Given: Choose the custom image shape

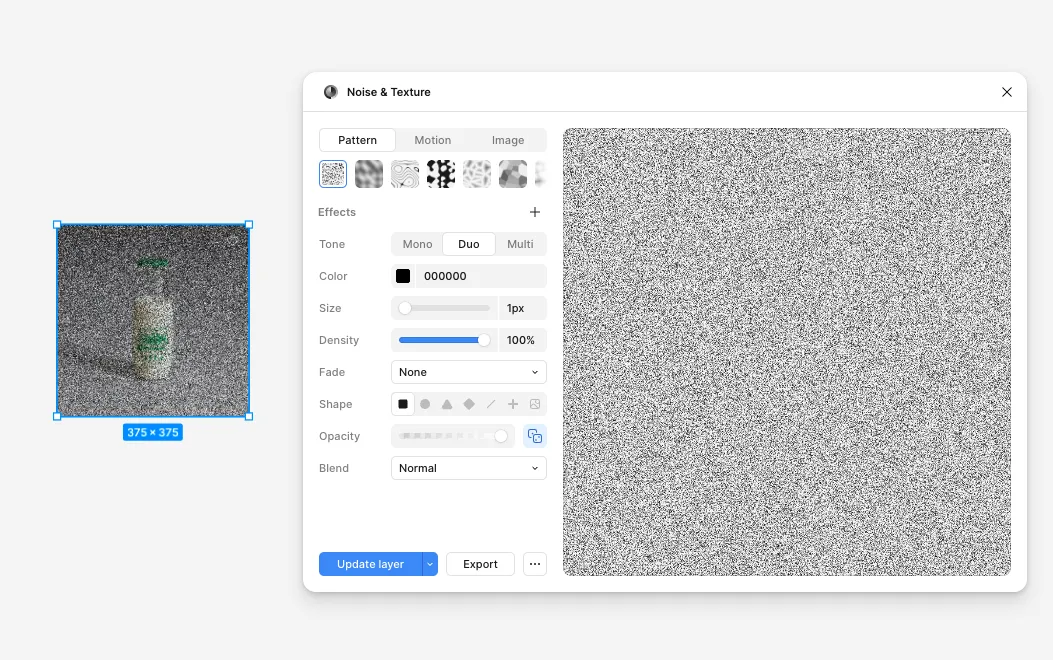Looking at the screenshot, I should pos(535,404).
